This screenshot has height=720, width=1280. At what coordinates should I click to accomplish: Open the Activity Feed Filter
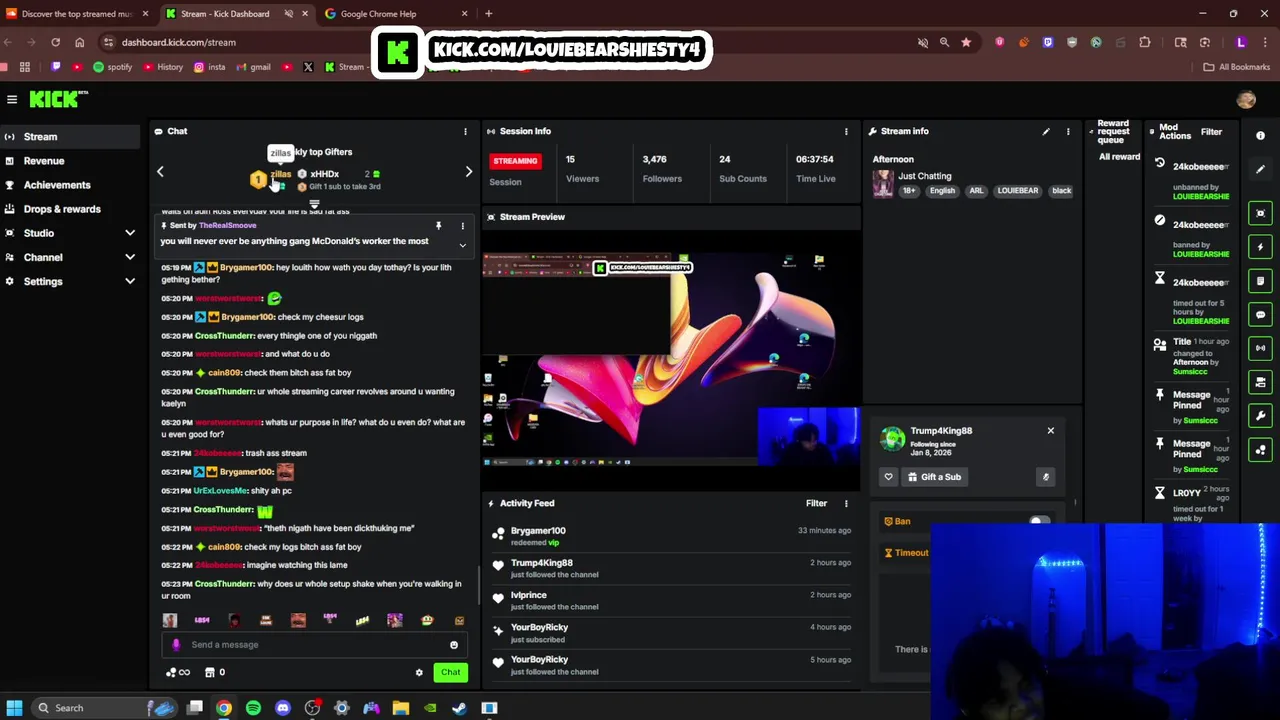pos(816,503)
